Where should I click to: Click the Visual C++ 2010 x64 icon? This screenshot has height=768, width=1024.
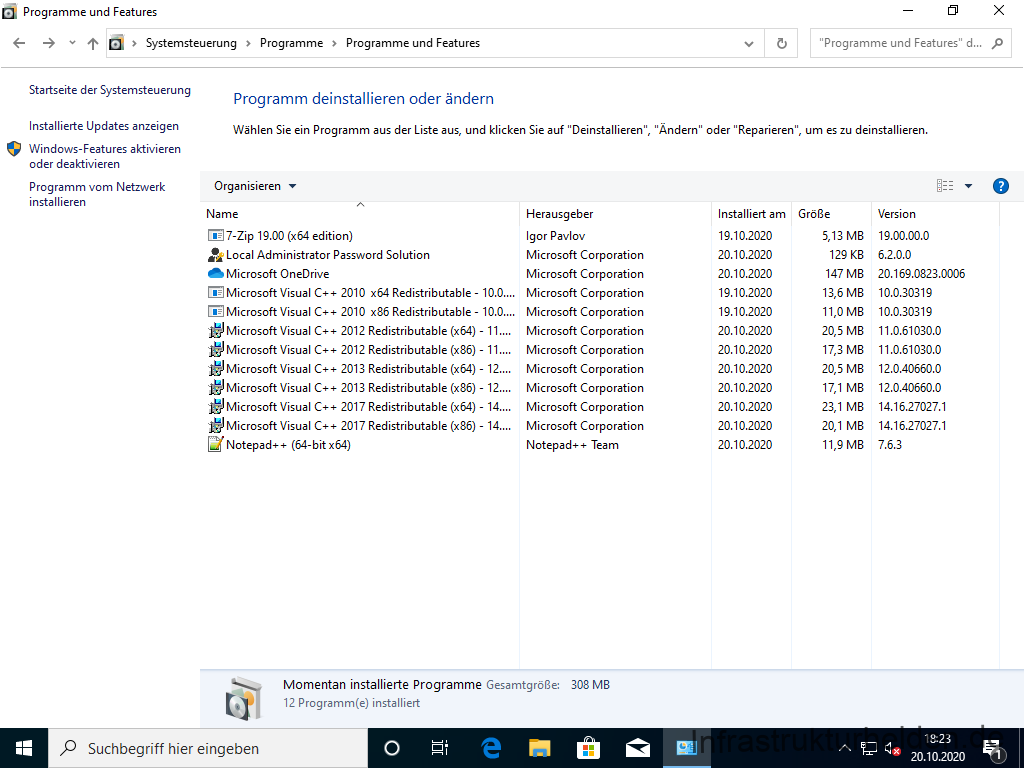pyautogui.click(x=216, y=293)
